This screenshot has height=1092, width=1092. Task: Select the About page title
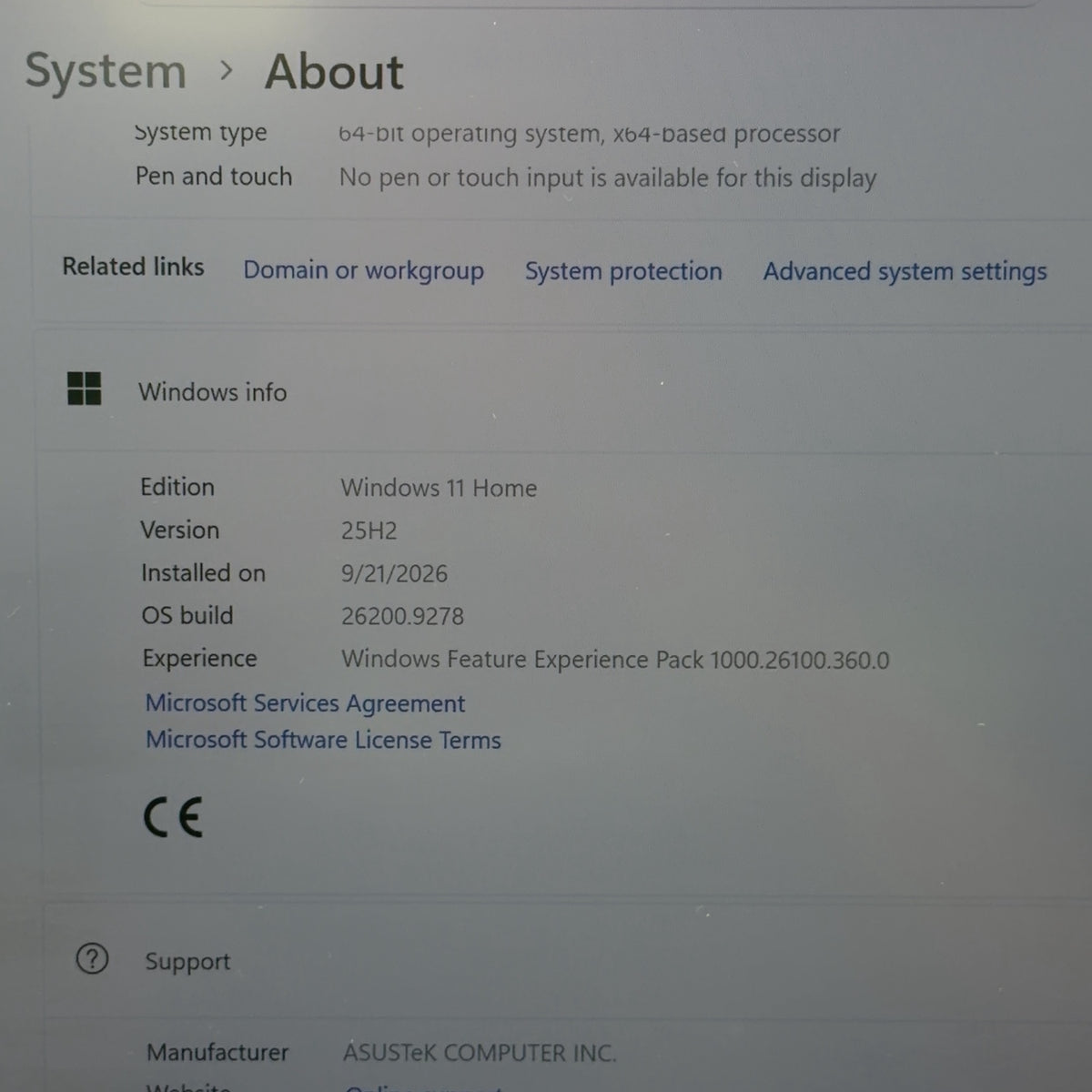pyautogui.click(x=334, y=72)
